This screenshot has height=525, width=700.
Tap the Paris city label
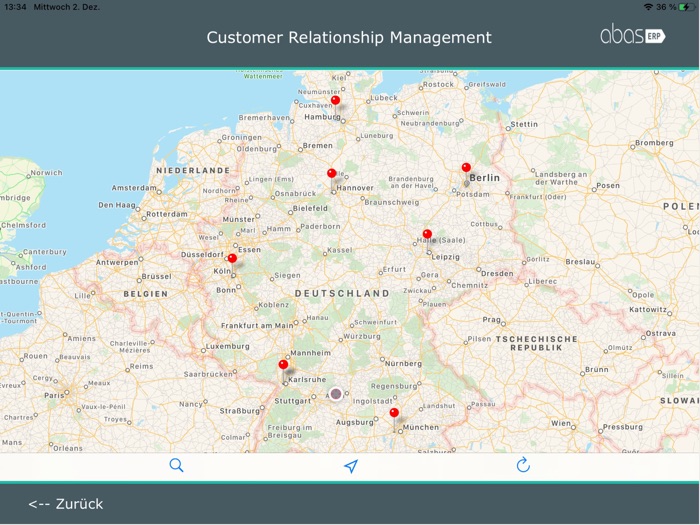click(x=54, y=395)
